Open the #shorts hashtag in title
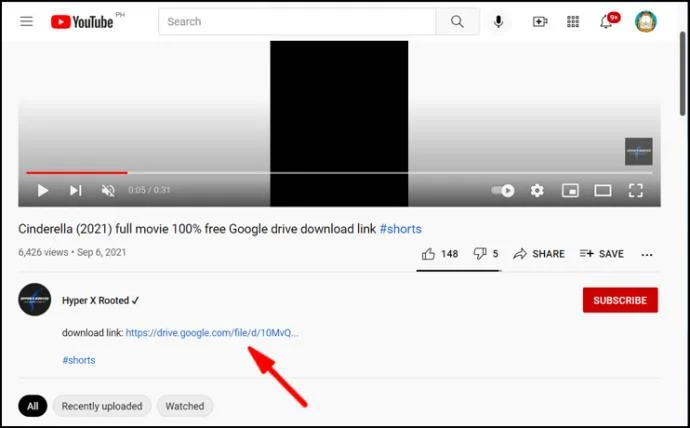The width and height of the screenshot is (690, 428). click(400, 229)
